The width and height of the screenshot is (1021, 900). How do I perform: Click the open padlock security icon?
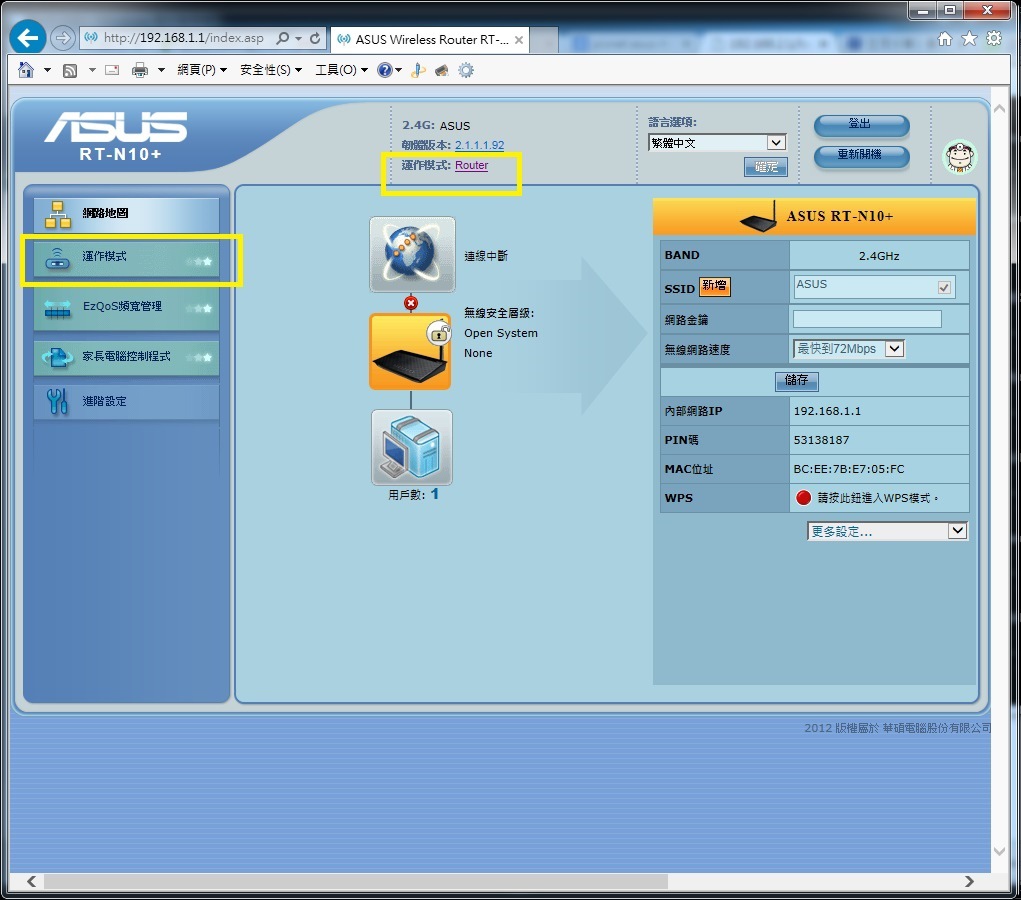pos(439,333)
